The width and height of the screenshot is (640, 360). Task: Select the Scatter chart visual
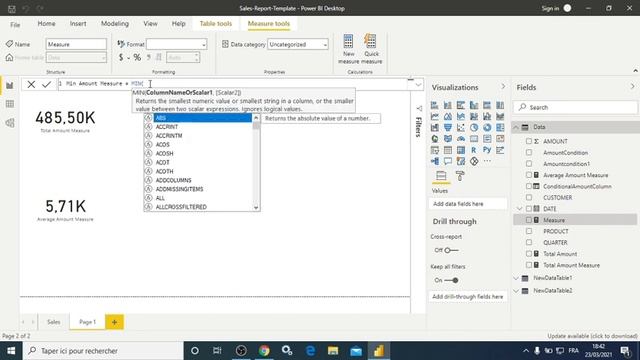pos(461,128)
